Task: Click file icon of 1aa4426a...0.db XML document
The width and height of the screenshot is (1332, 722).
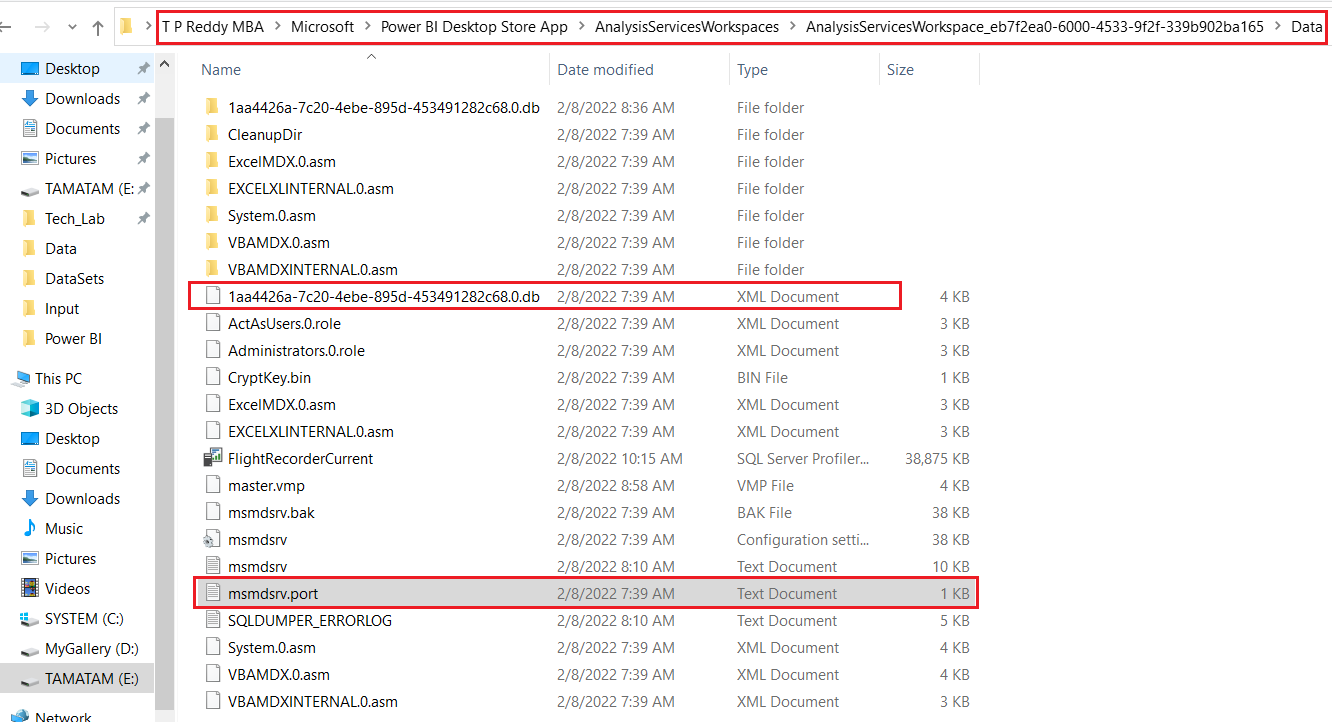Action: [x=211, y=296]
